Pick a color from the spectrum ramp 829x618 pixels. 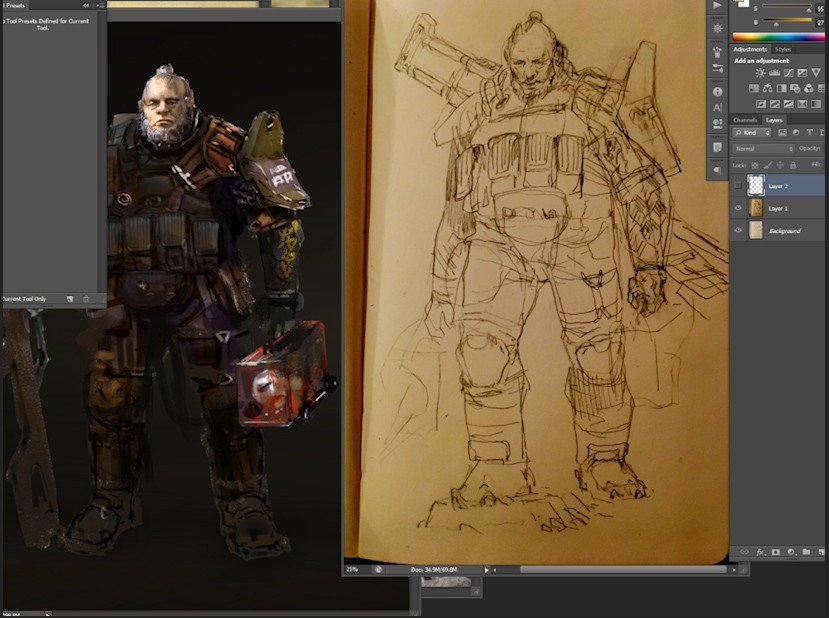click(x=778, y=36)
